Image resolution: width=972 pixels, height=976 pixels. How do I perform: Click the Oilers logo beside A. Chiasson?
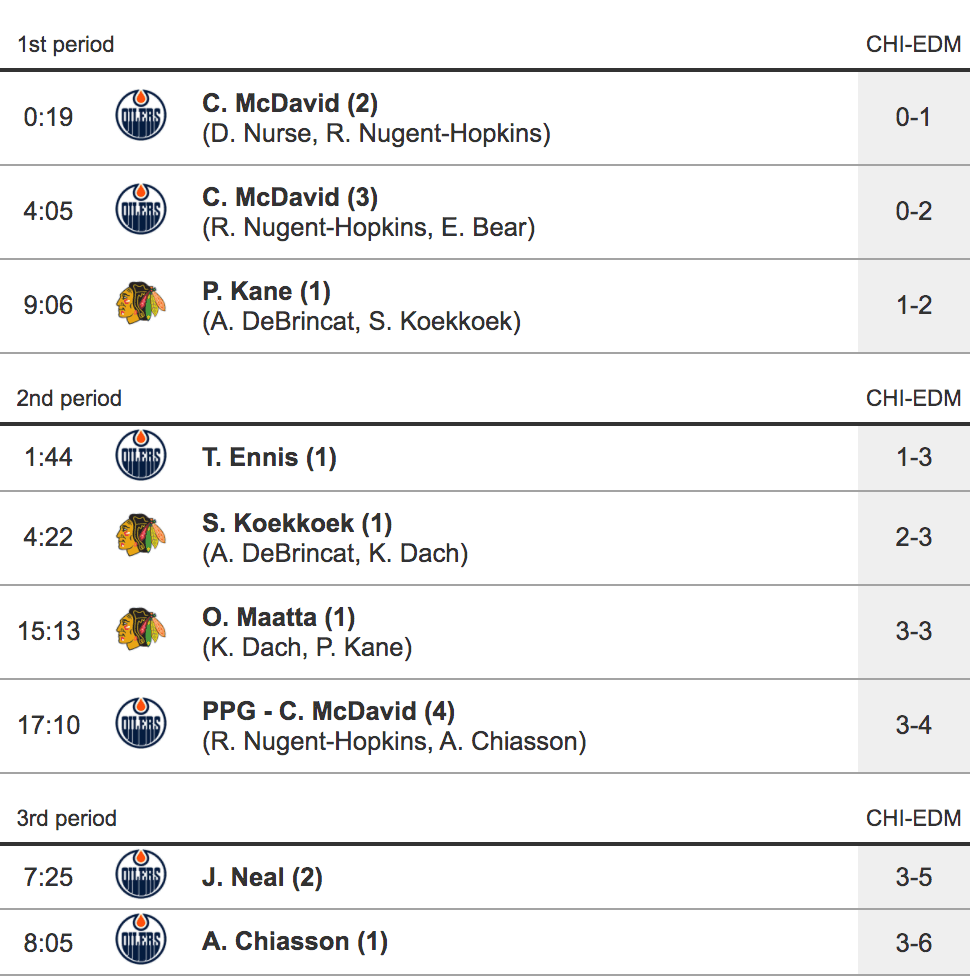point(141,941)
